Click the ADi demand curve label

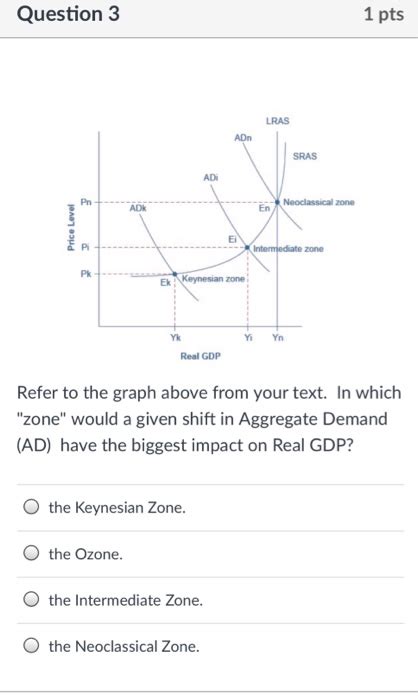click(x=211, y=178)
